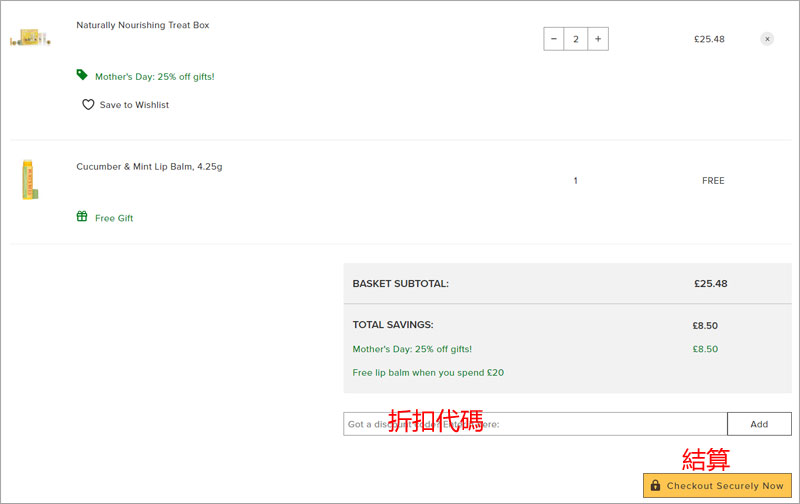Click the Mother's Day offer text under Treat Box
This screenshot has width=800, height=504.
click(154, 76)
